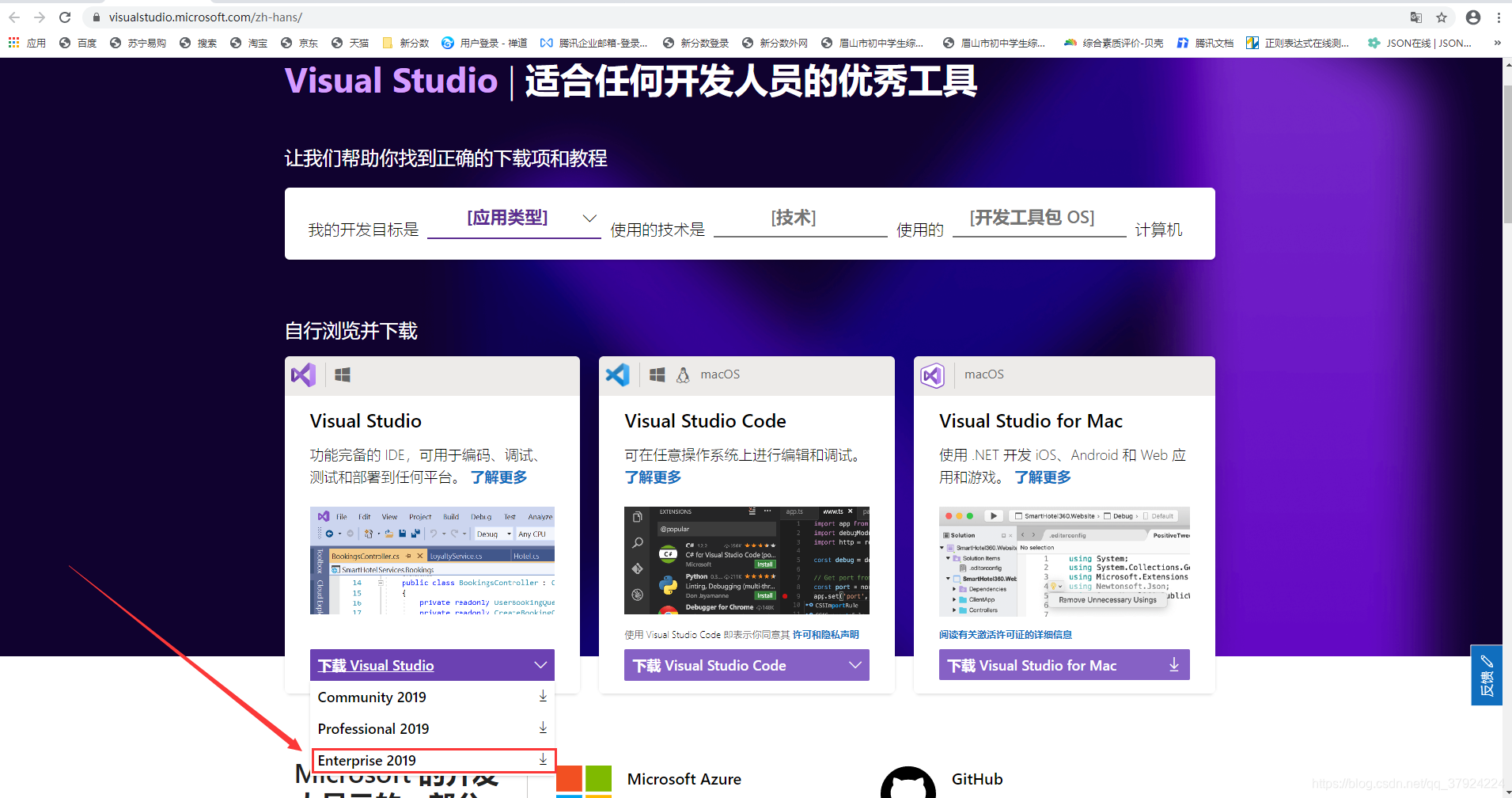Choose Community 2019 from download menu

click(432, 697)
